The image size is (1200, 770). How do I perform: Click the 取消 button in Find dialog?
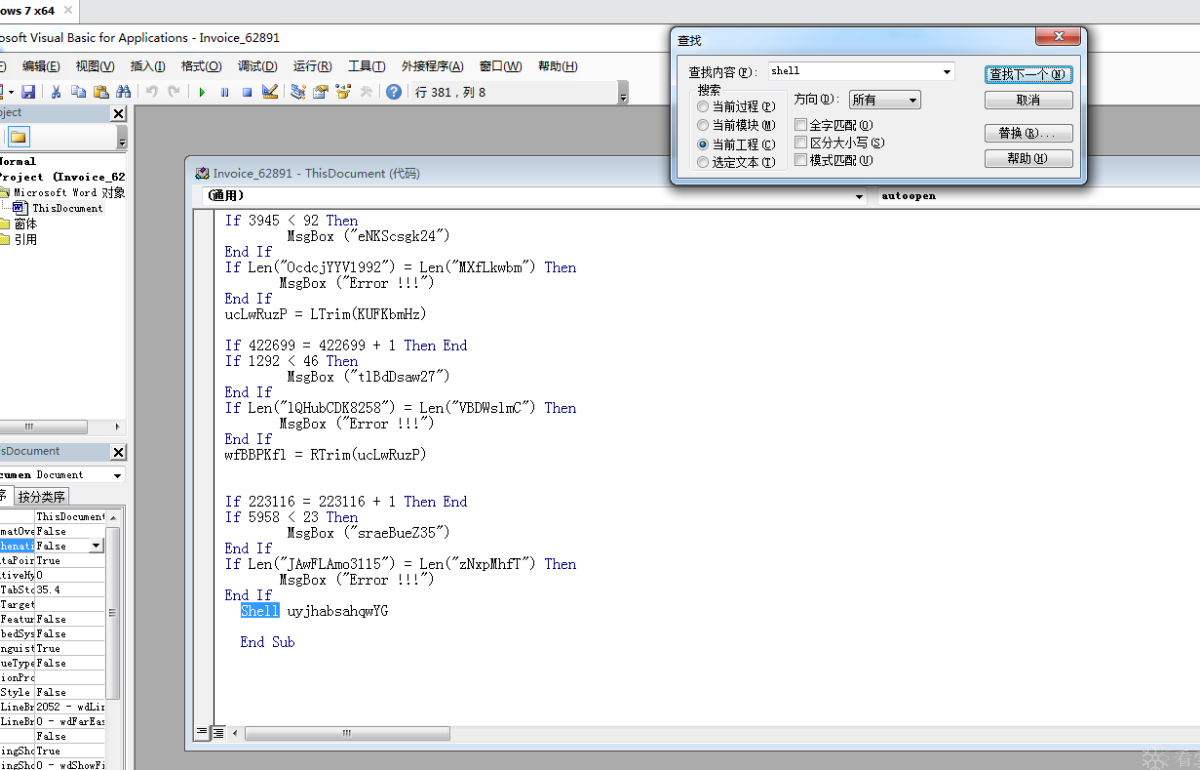[x=1029, y=100]
